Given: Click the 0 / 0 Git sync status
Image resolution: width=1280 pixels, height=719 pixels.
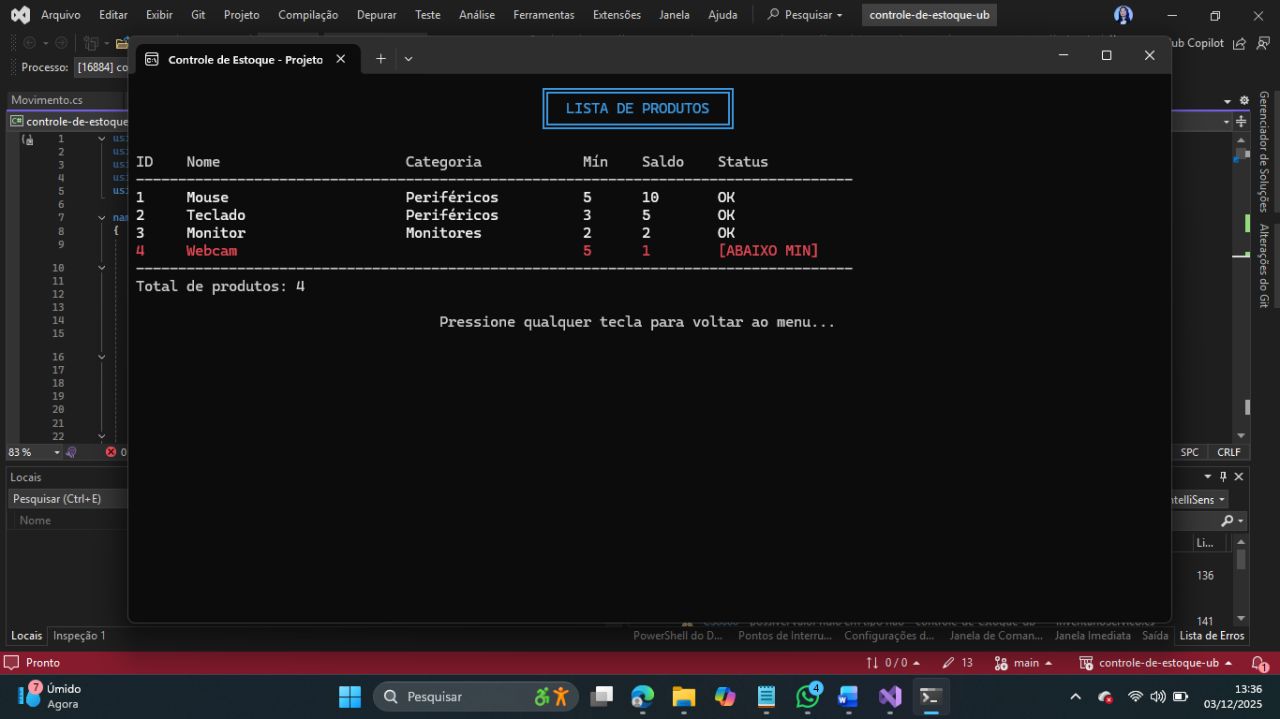Looking at the screenshot, I should 893,663.
